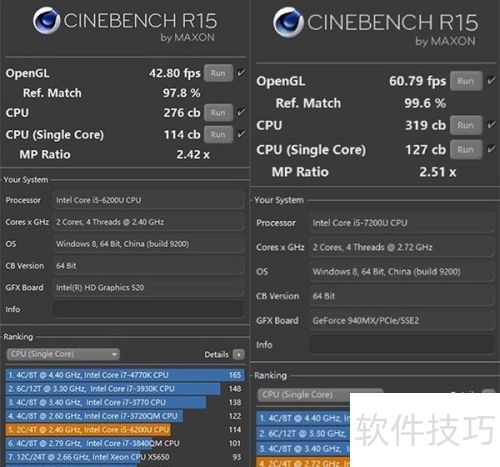Select ranking row 1 in right window
The height and width of the screenshot is (467, 500).
(303, 418)
